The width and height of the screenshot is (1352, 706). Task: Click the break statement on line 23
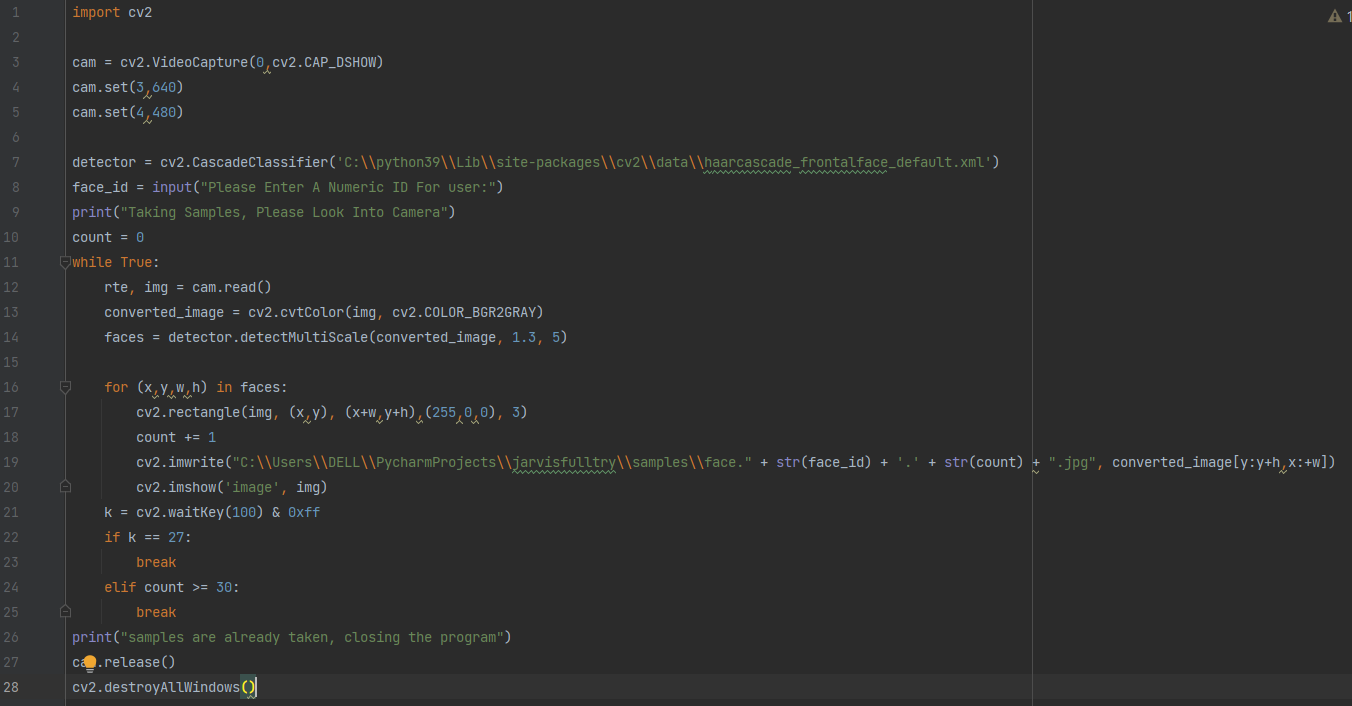(x=156, y=562)
